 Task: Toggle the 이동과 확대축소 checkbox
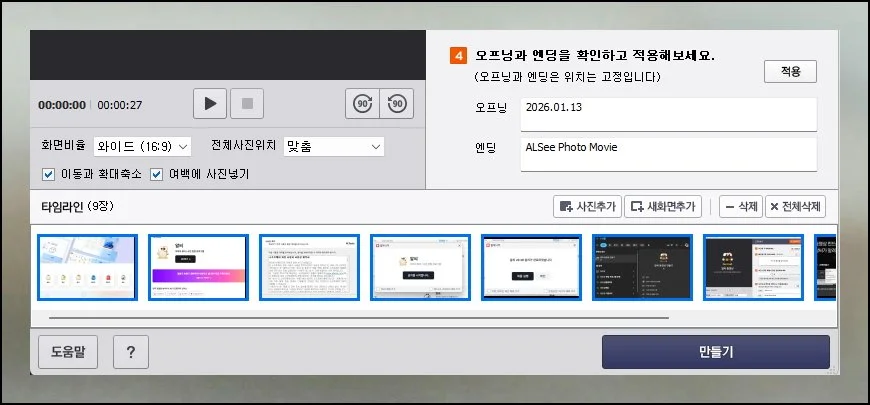[49, 174]
